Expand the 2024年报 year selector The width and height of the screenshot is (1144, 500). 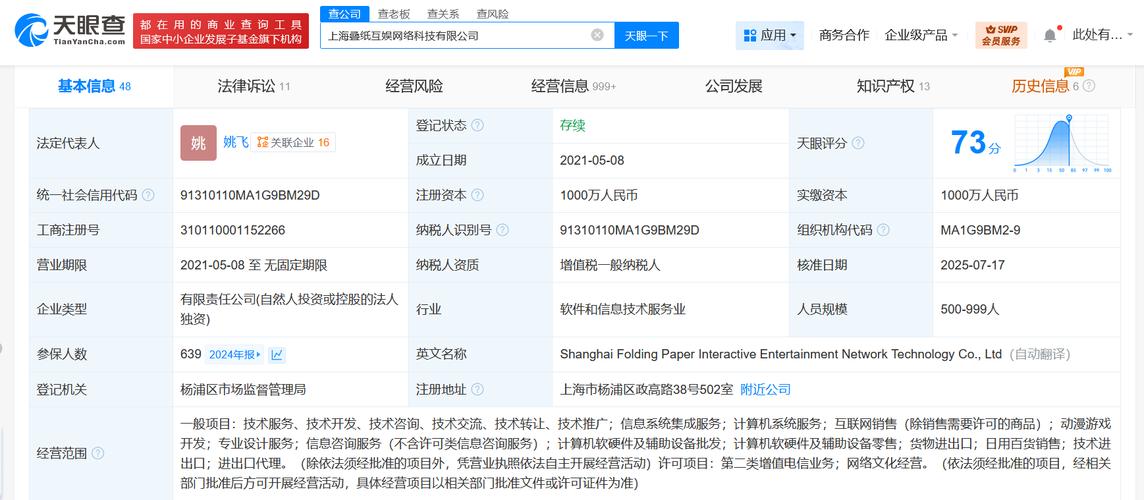coord(234,355)
